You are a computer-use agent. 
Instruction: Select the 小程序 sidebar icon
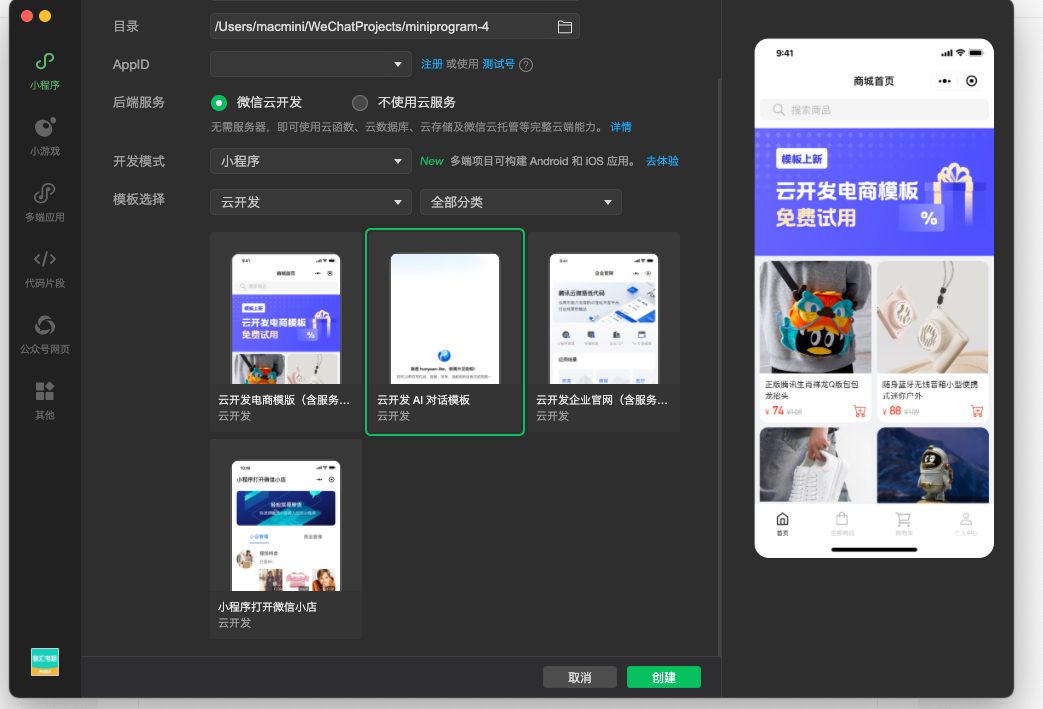pos(45,62)
